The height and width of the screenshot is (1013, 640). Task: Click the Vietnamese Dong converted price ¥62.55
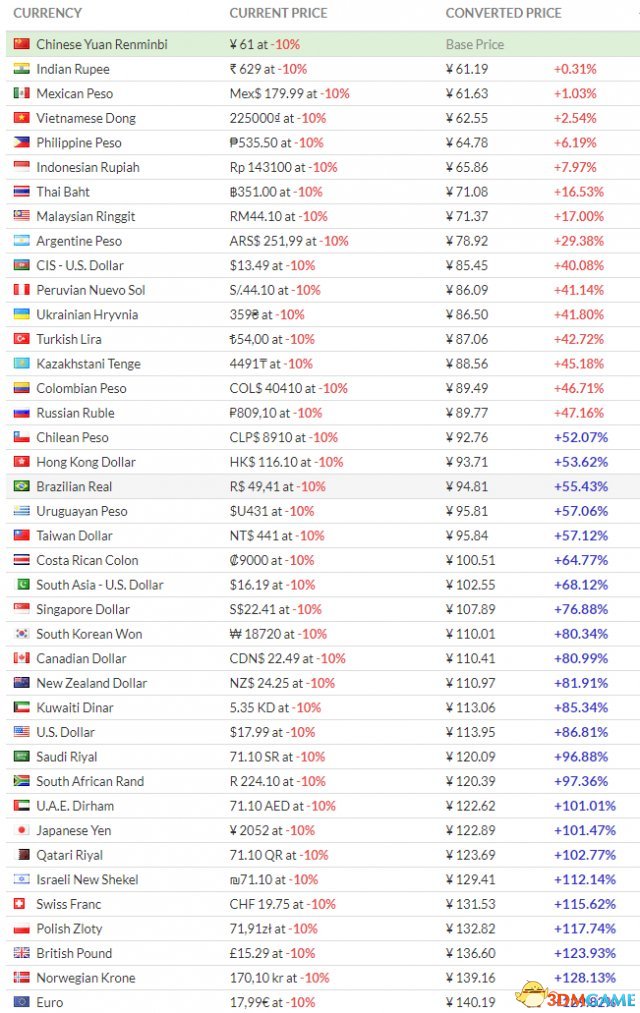coord(467,118)
